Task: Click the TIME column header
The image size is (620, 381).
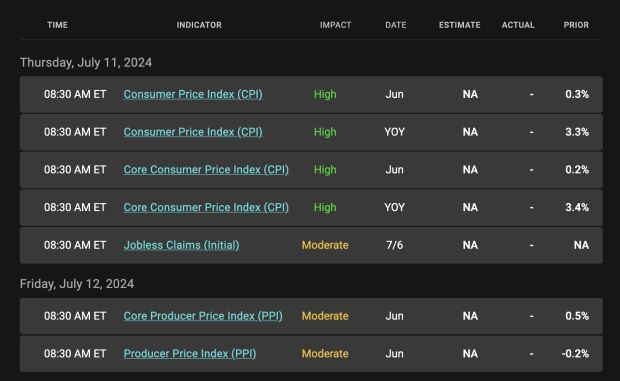Action: point(57,25)
